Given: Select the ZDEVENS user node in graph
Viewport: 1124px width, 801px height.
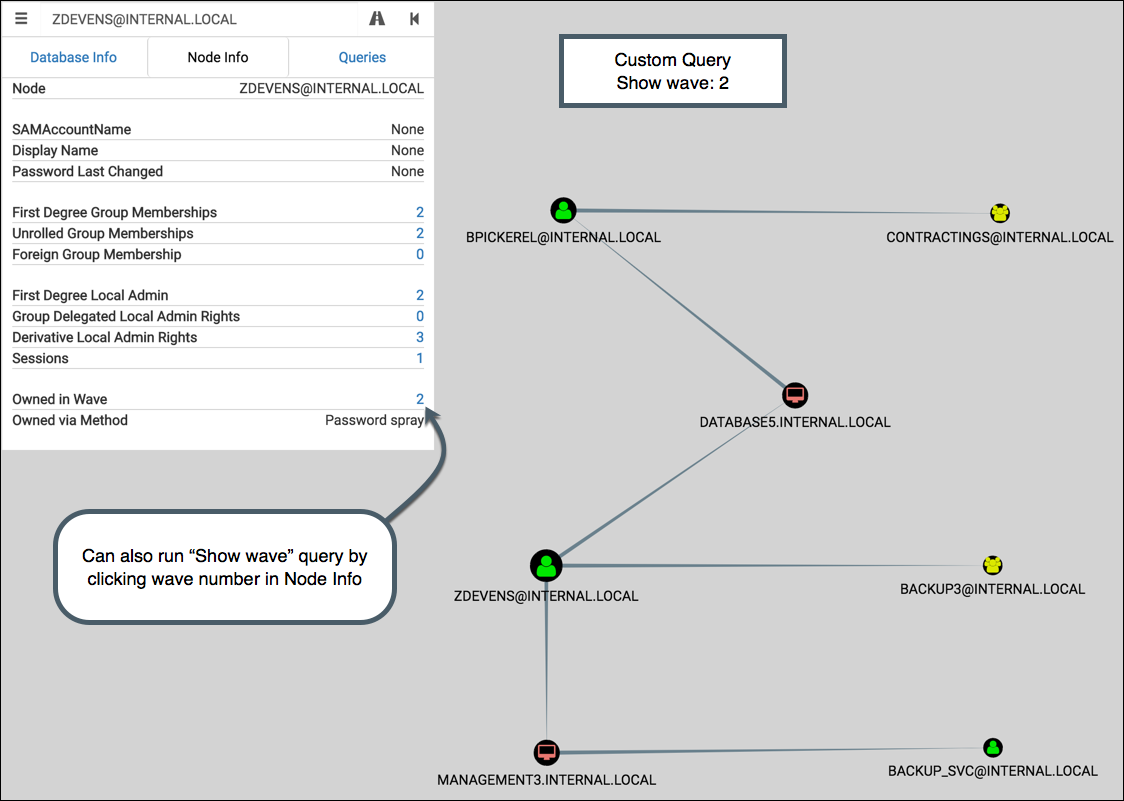Looking at the screenshot, I should pos(546,566).
